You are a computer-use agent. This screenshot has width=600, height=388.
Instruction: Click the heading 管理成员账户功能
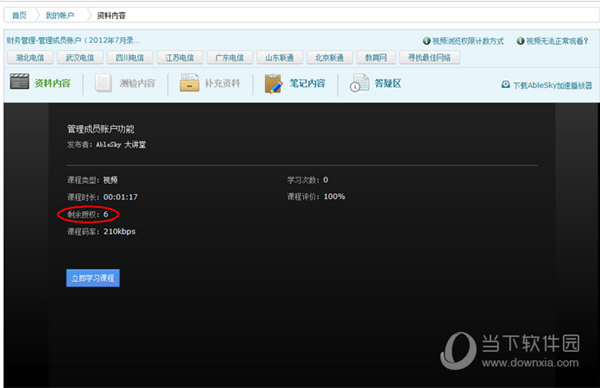coord(101,129)
